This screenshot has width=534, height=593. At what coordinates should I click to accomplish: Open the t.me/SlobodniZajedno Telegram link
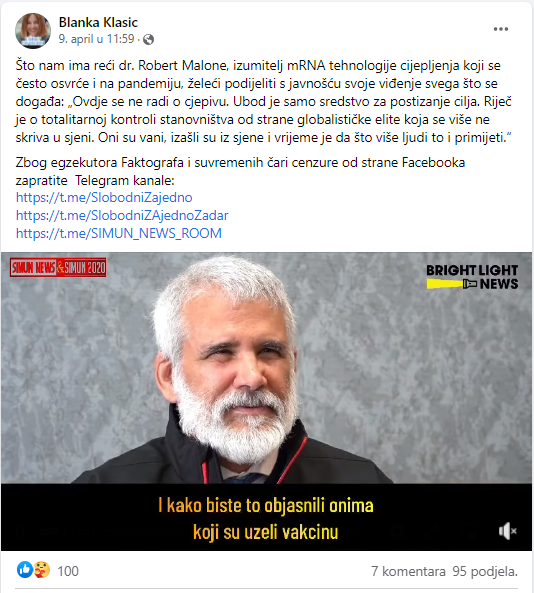(104, 197)
